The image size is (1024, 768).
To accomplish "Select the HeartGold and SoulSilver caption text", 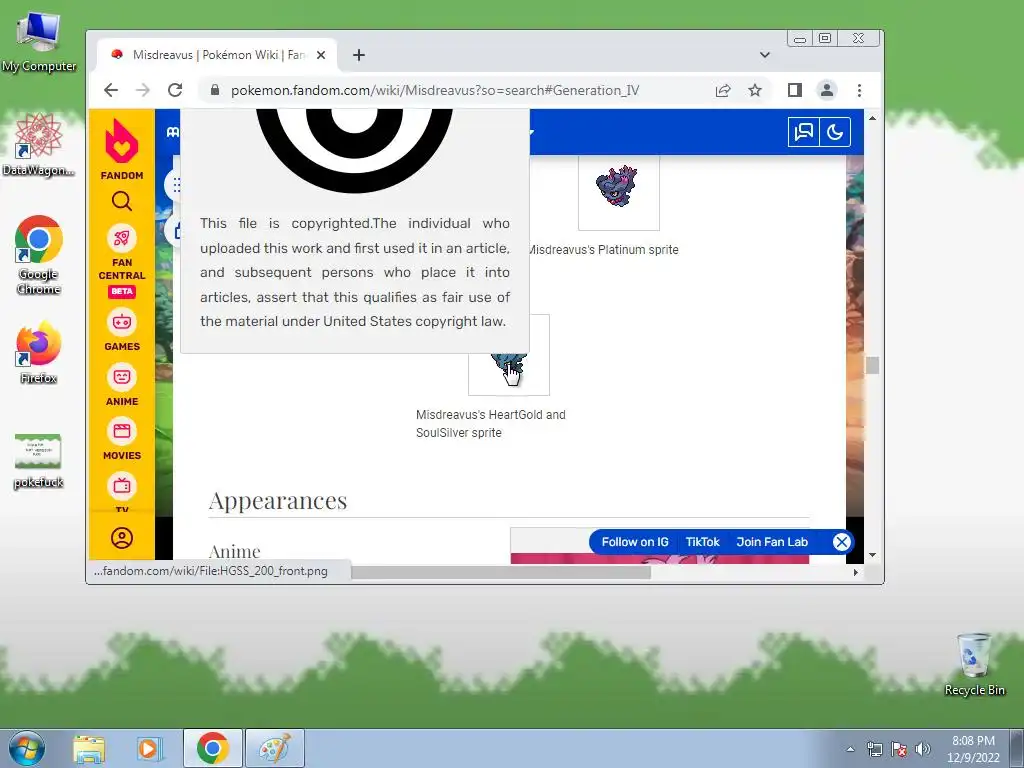I will 490,423.
